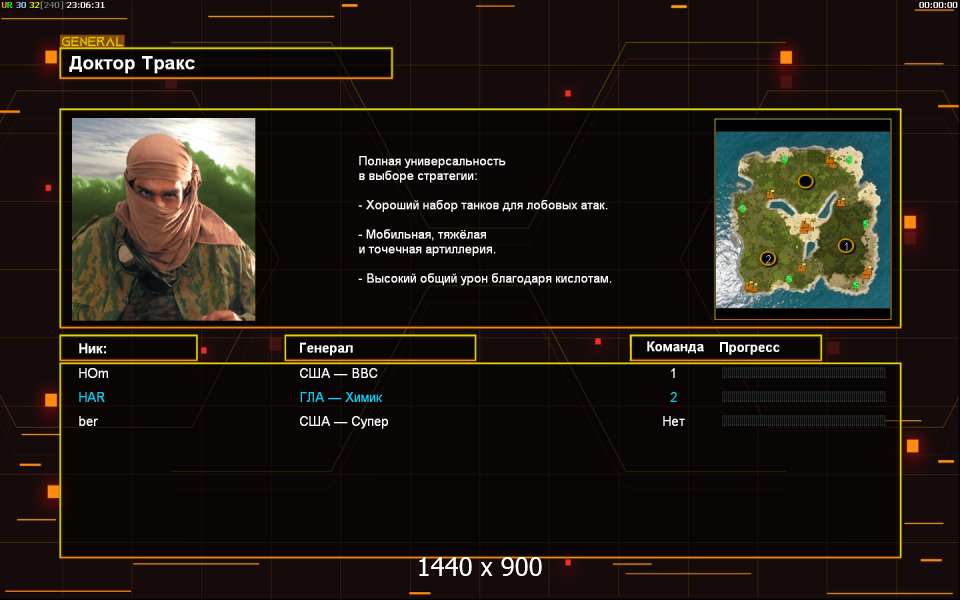Click HAR's loading progress bar

tap(803, 397)
